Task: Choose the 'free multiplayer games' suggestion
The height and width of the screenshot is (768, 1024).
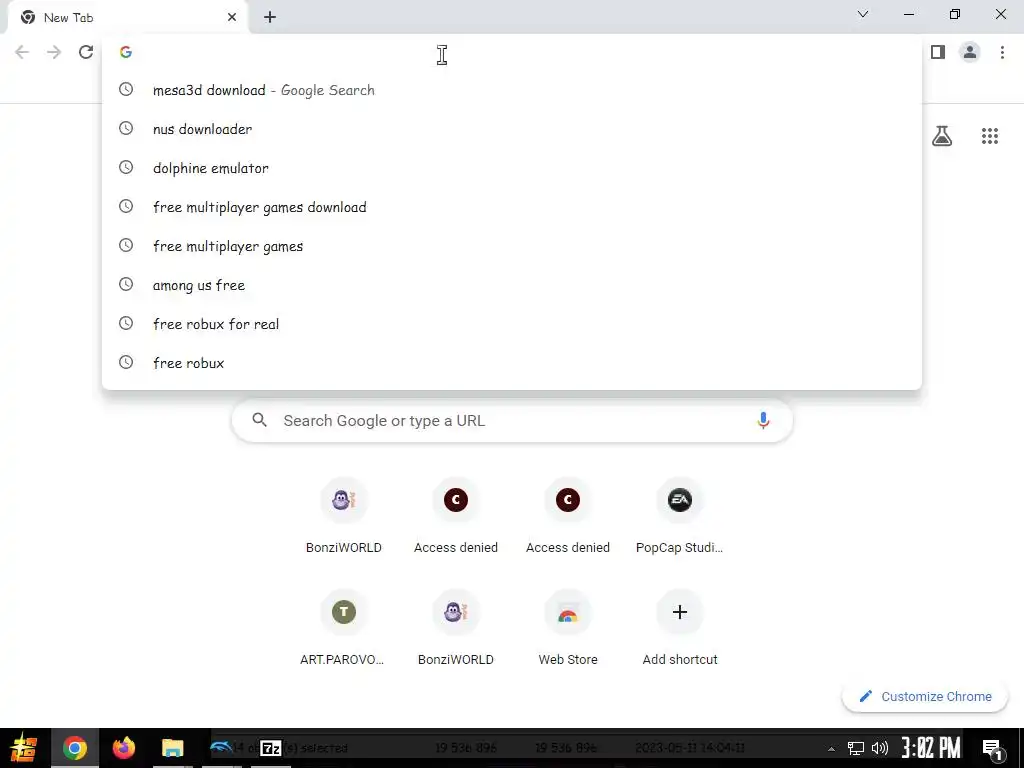Action: pos(512,246)
